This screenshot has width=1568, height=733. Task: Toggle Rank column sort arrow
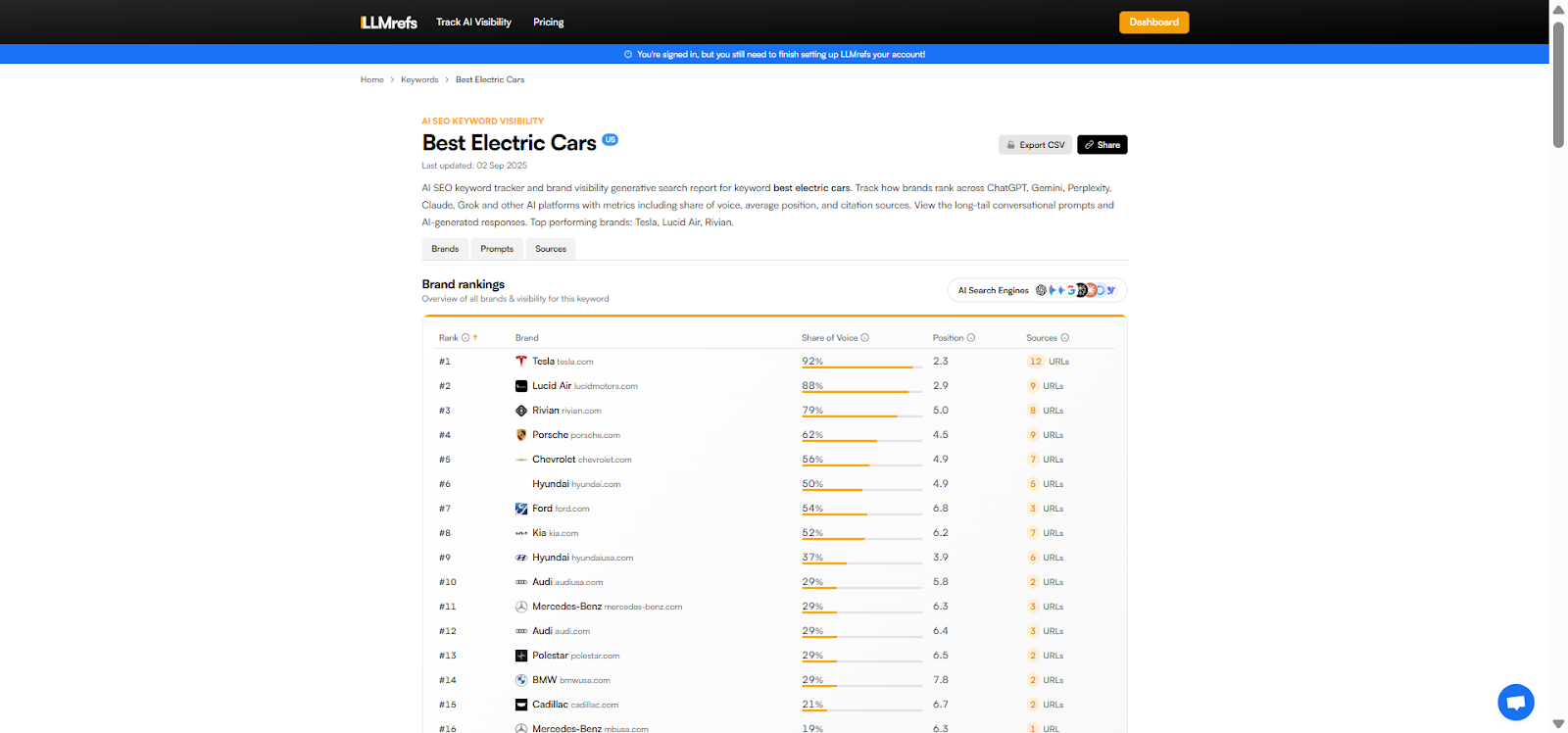click(475, 338)
